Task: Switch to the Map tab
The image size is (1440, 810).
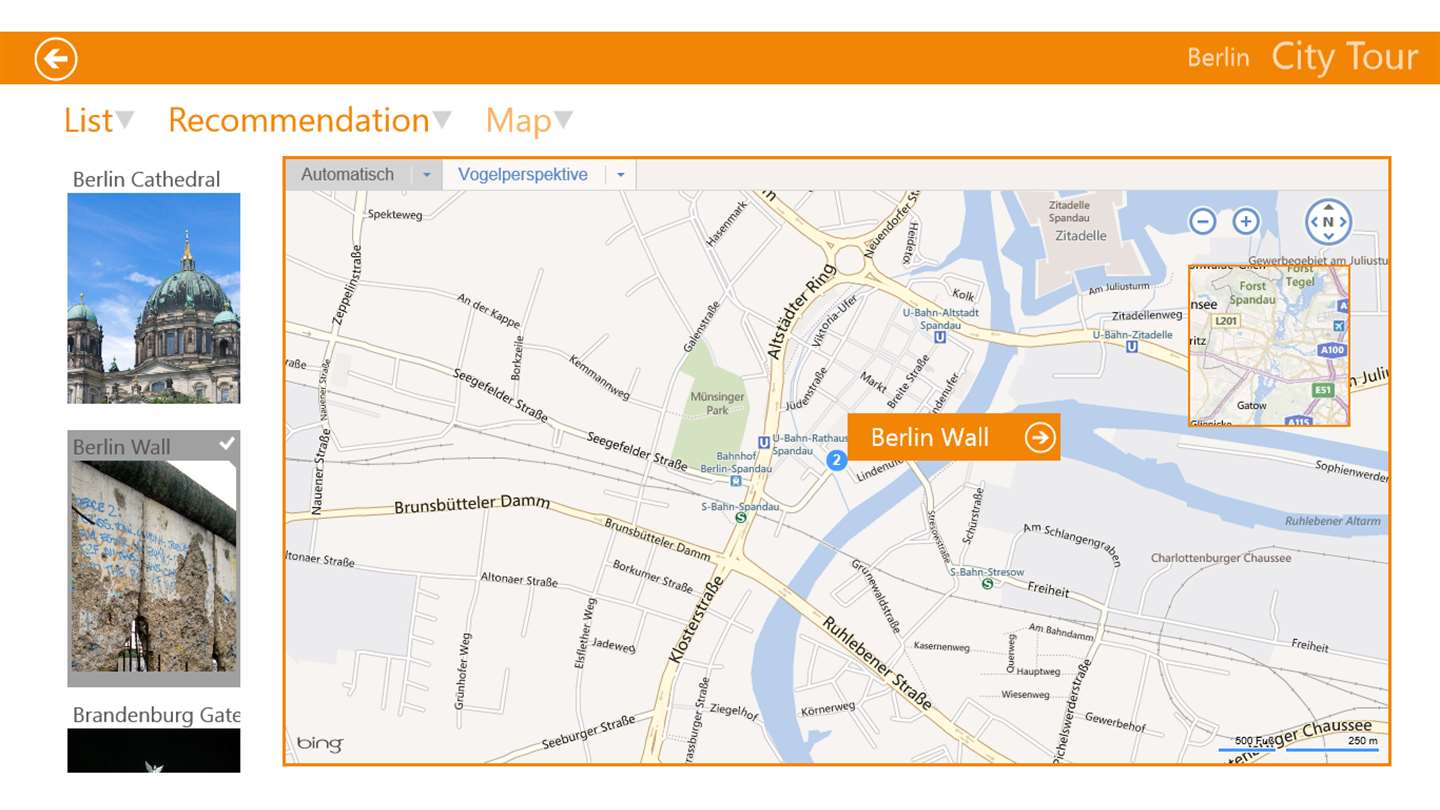Action: pyautogui.click(x=519, y=121)
